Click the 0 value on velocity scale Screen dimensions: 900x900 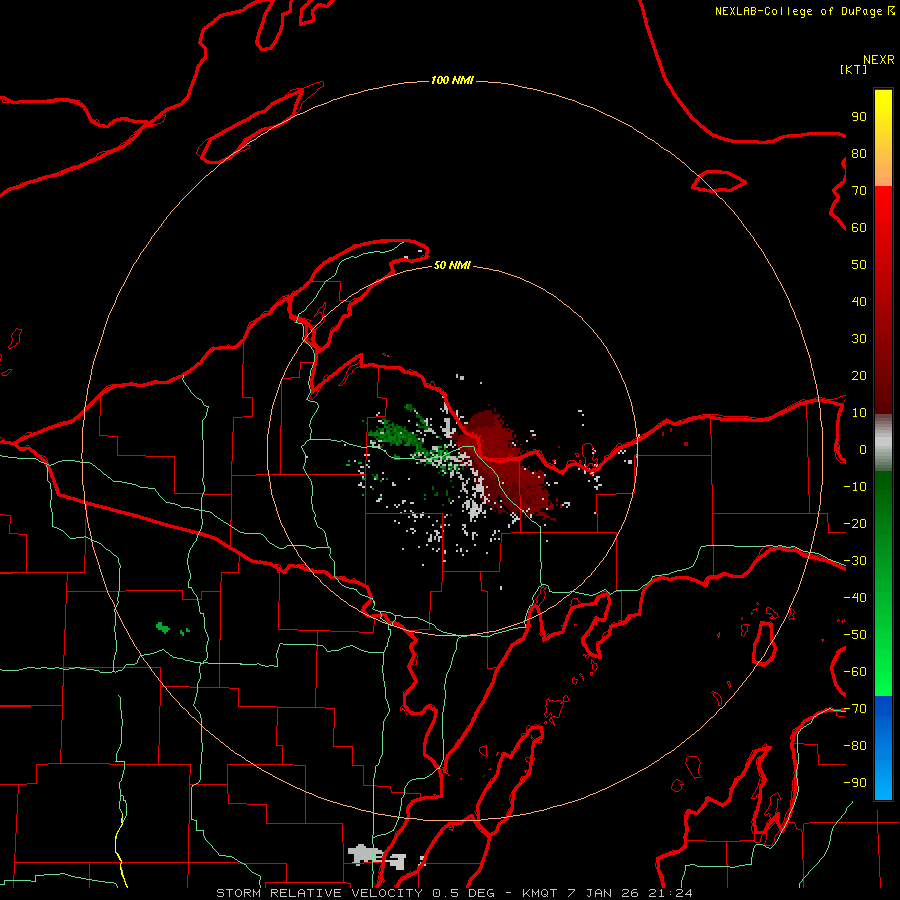pyautogui.click(x=863, y=450)
